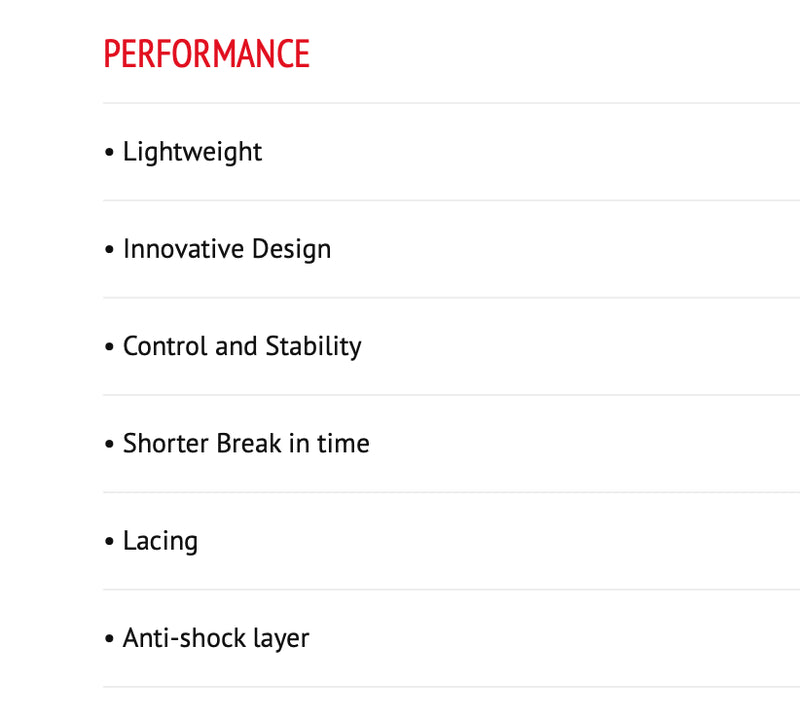Click the red PERFORMANCE heading

(206, 54)
